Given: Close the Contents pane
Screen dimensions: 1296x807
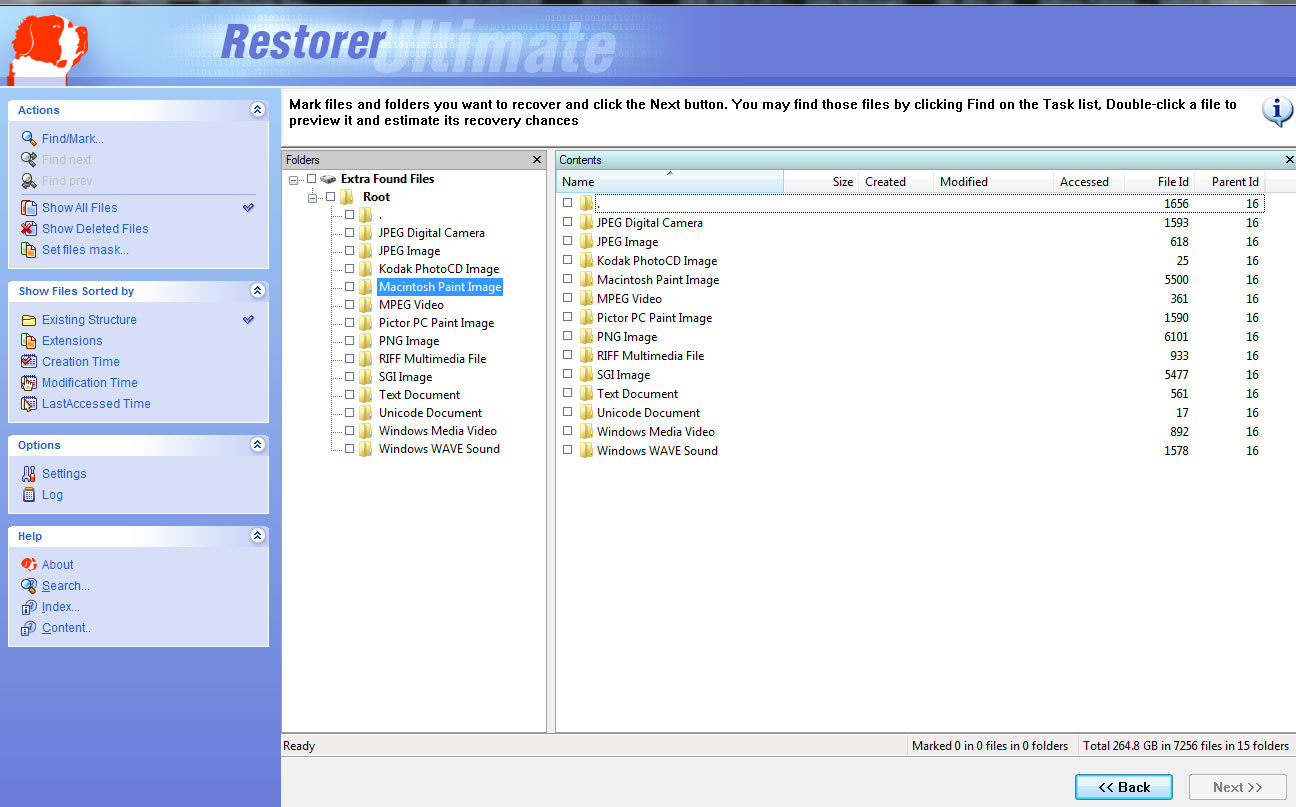Looking at the screenshot, I should (x=1288, y=160).
